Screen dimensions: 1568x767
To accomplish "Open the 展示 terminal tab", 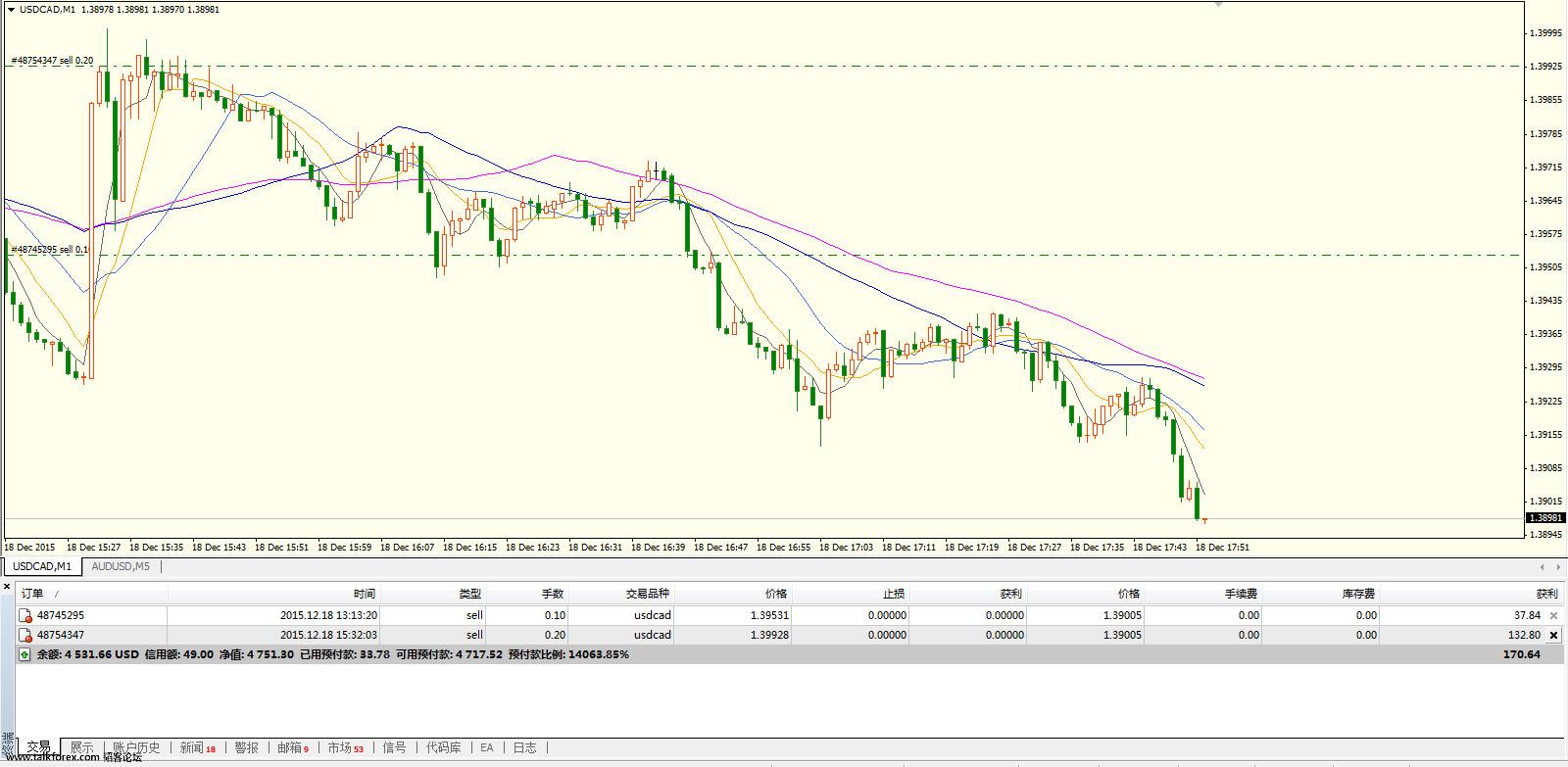I will [82, 747].
